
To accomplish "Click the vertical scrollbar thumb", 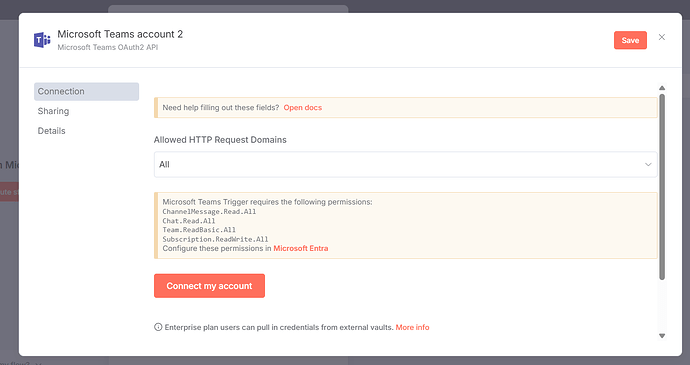I will point(662,187).
